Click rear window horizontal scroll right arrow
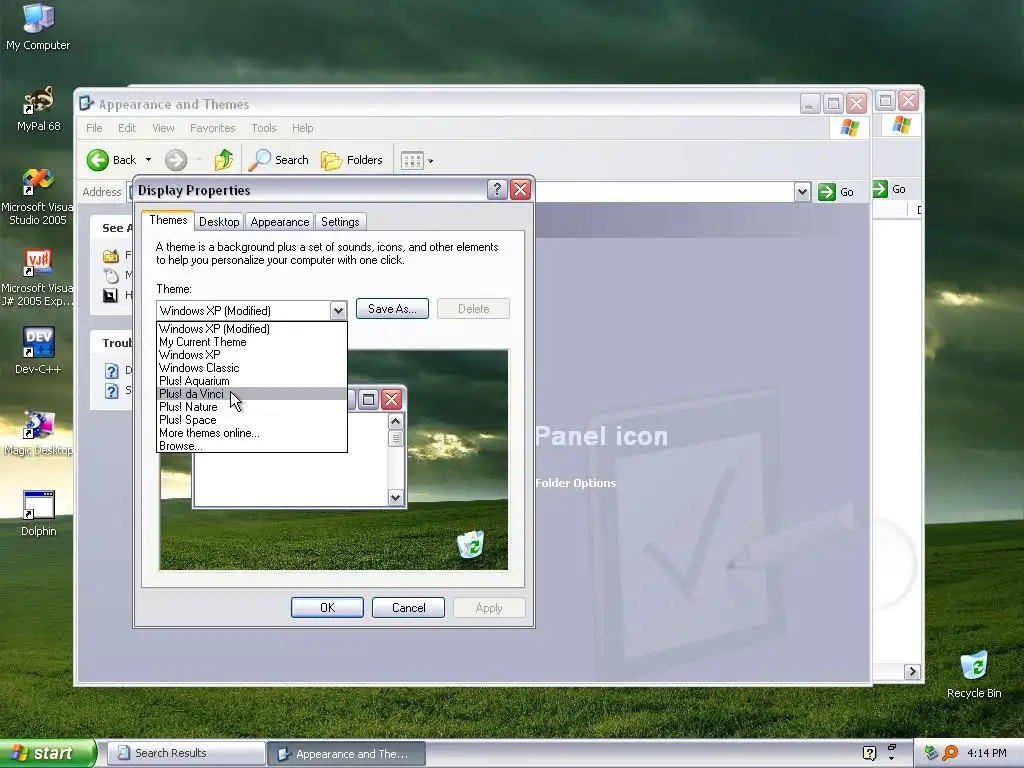The height and width of the screenshot is (768, 1024). (x=912, y=671)
